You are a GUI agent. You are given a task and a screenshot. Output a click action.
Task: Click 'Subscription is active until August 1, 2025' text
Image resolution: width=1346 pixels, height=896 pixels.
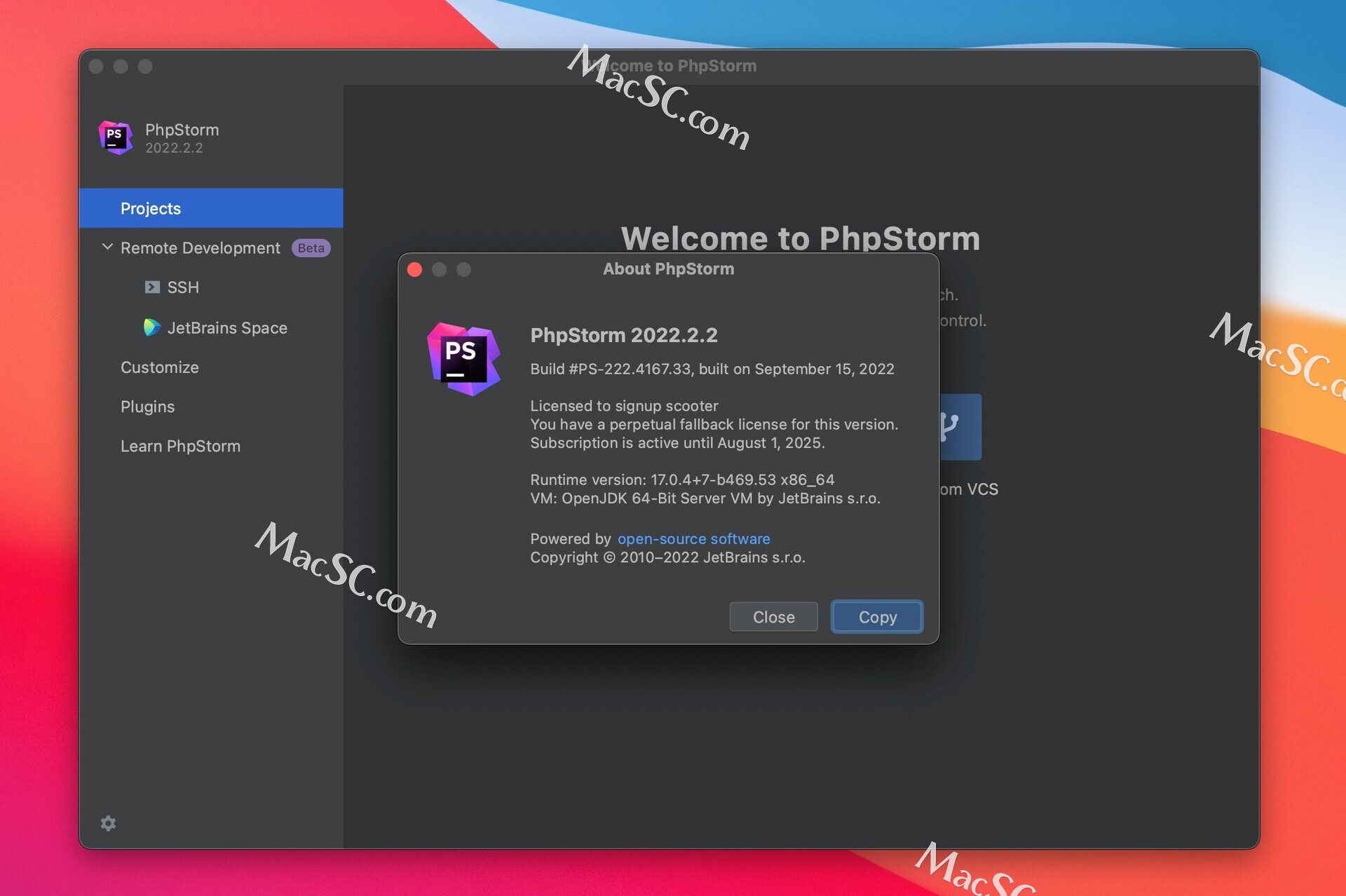[677, 443]
